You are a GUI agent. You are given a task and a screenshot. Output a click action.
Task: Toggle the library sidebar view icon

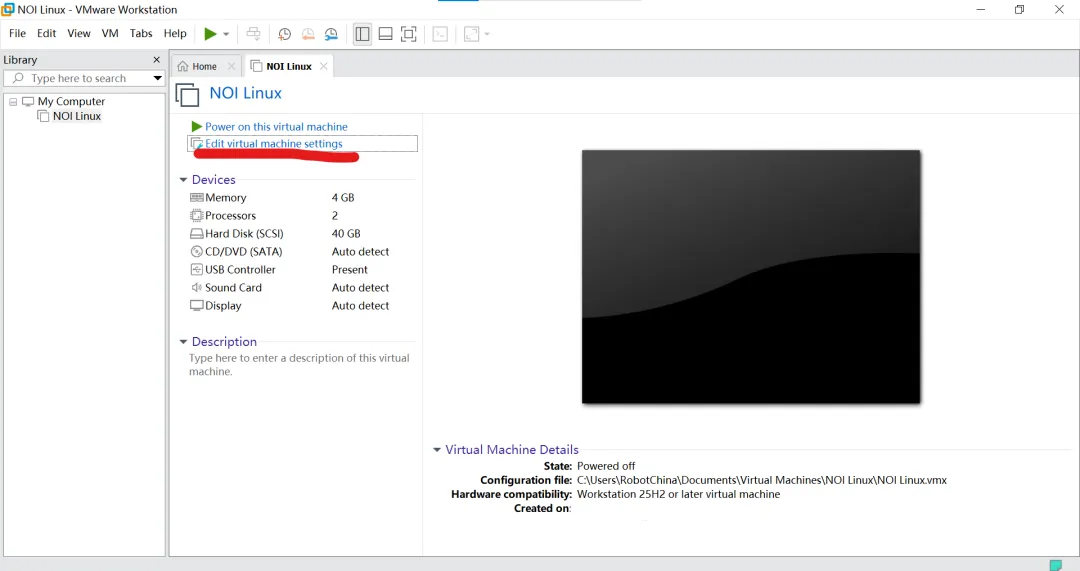click(362, 34)
